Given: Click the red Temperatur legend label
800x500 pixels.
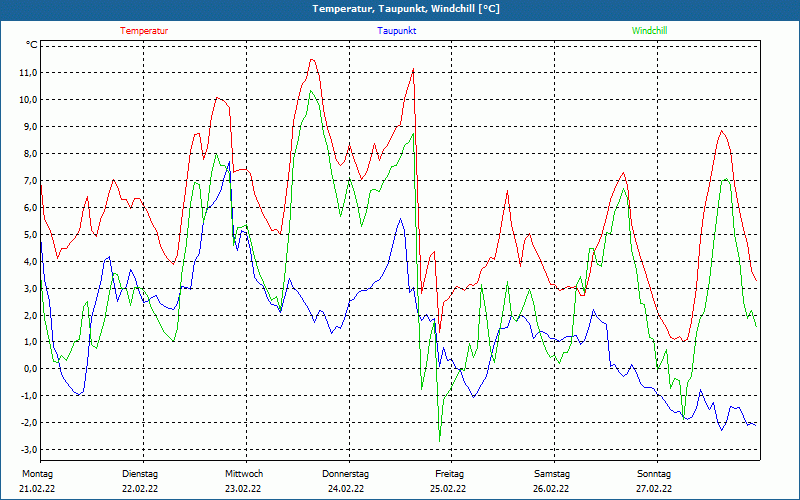Looking at the screenshot, I should (144, 31).
